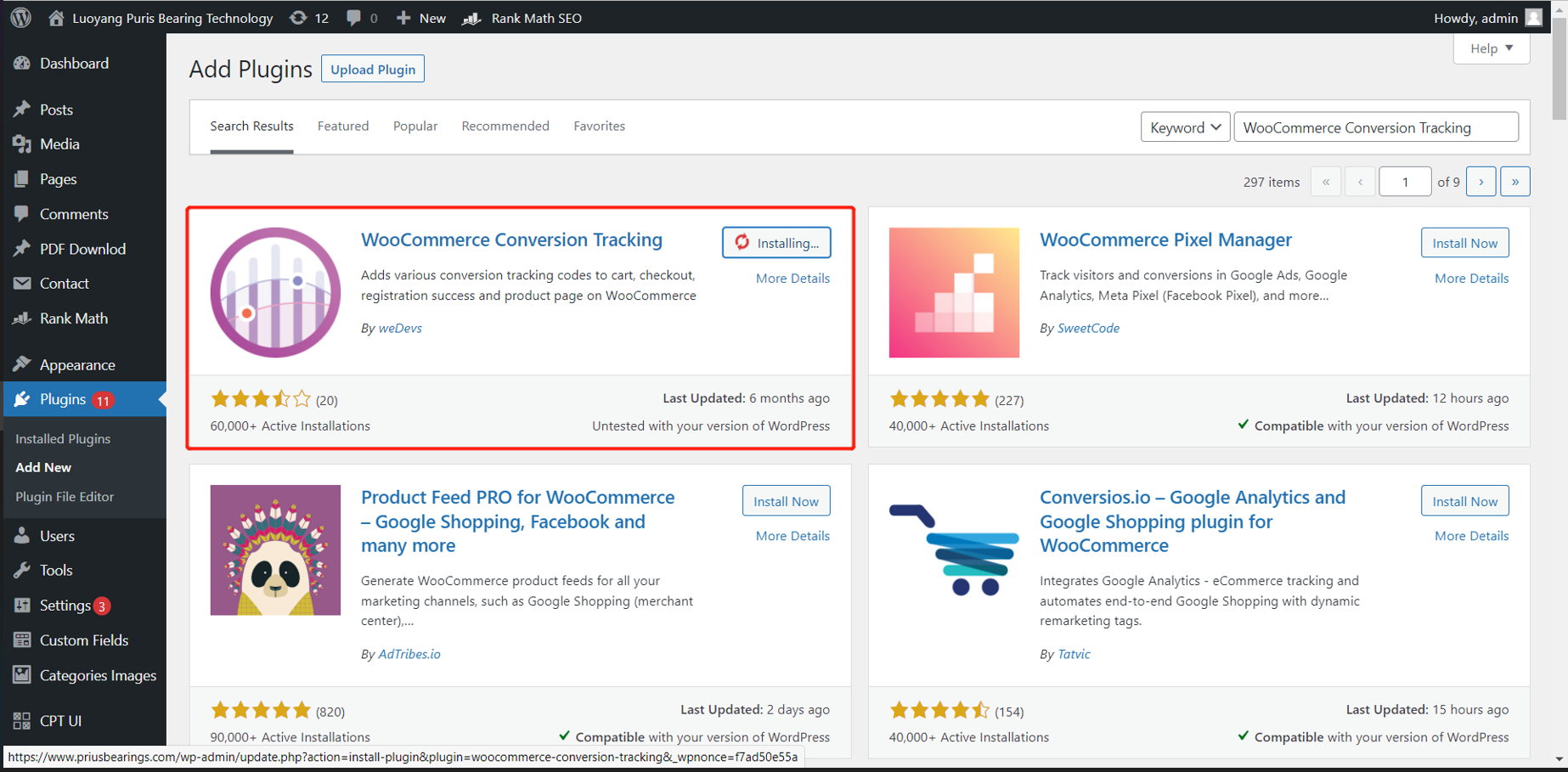Expand the Help dropdown panel
1568x772 pixels.
[1492, 48]
